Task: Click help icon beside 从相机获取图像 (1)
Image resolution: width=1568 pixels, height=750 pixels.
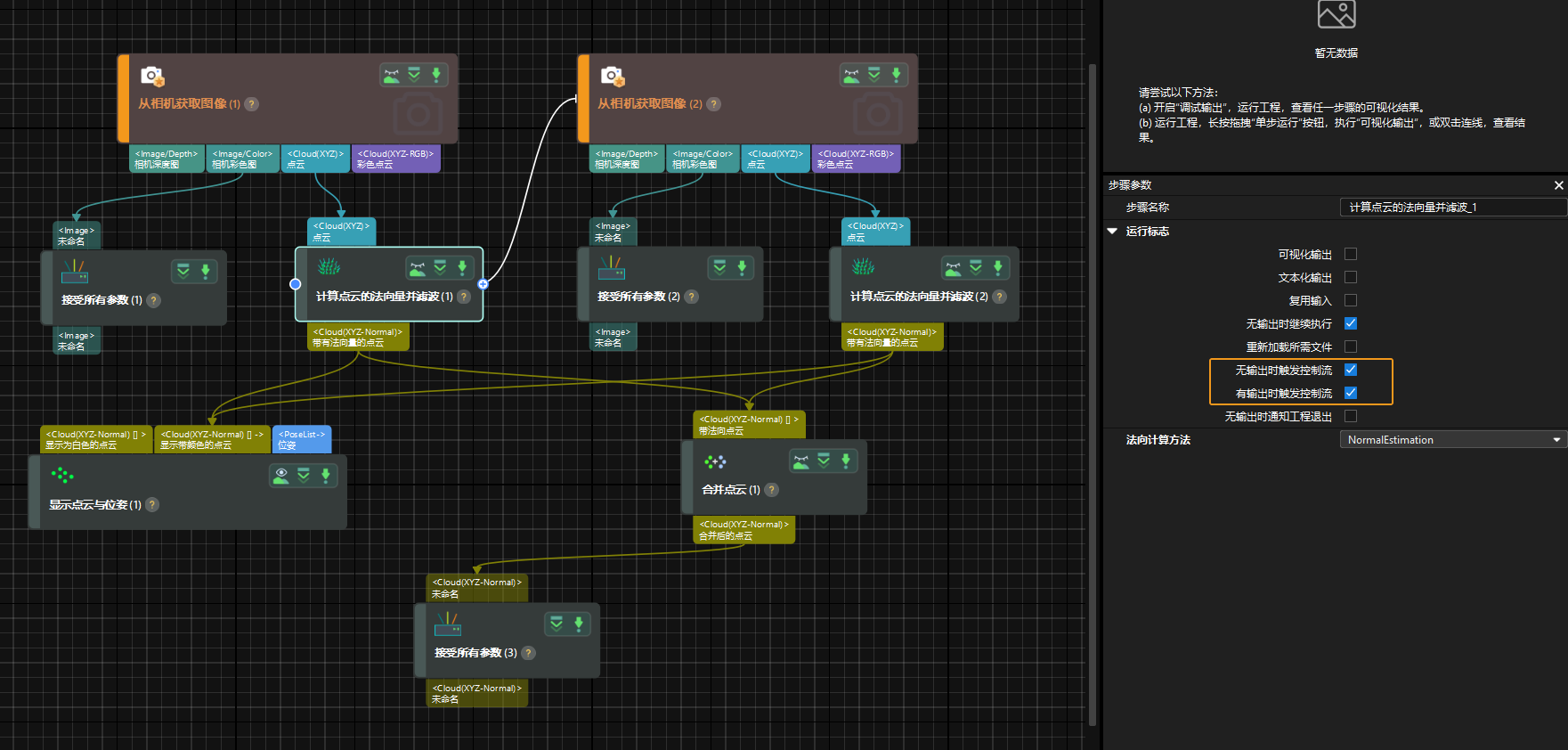Action: coord(252,104)
